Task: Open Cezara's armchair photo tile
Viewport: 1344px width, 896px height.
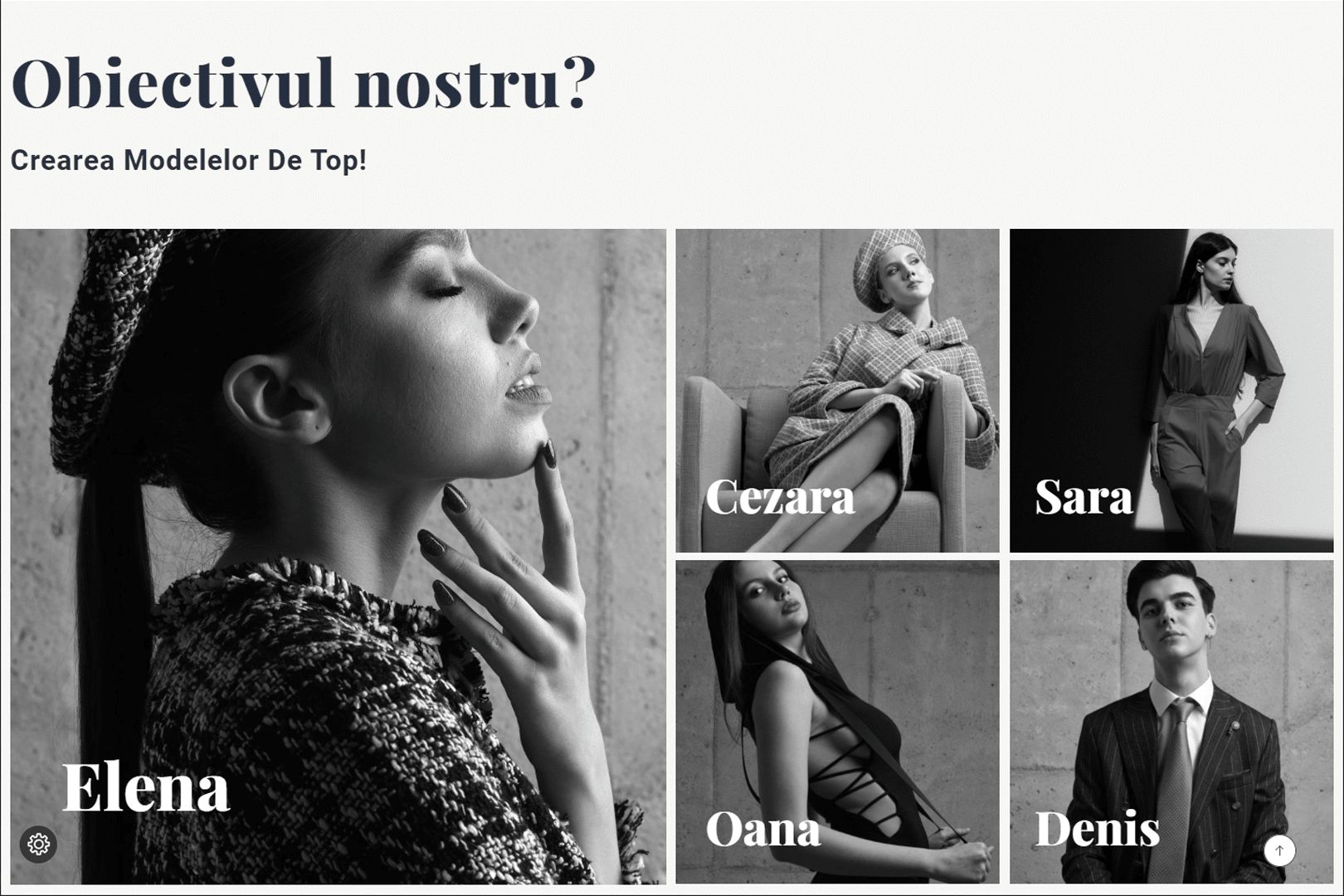Action: [x=837, y=391]
